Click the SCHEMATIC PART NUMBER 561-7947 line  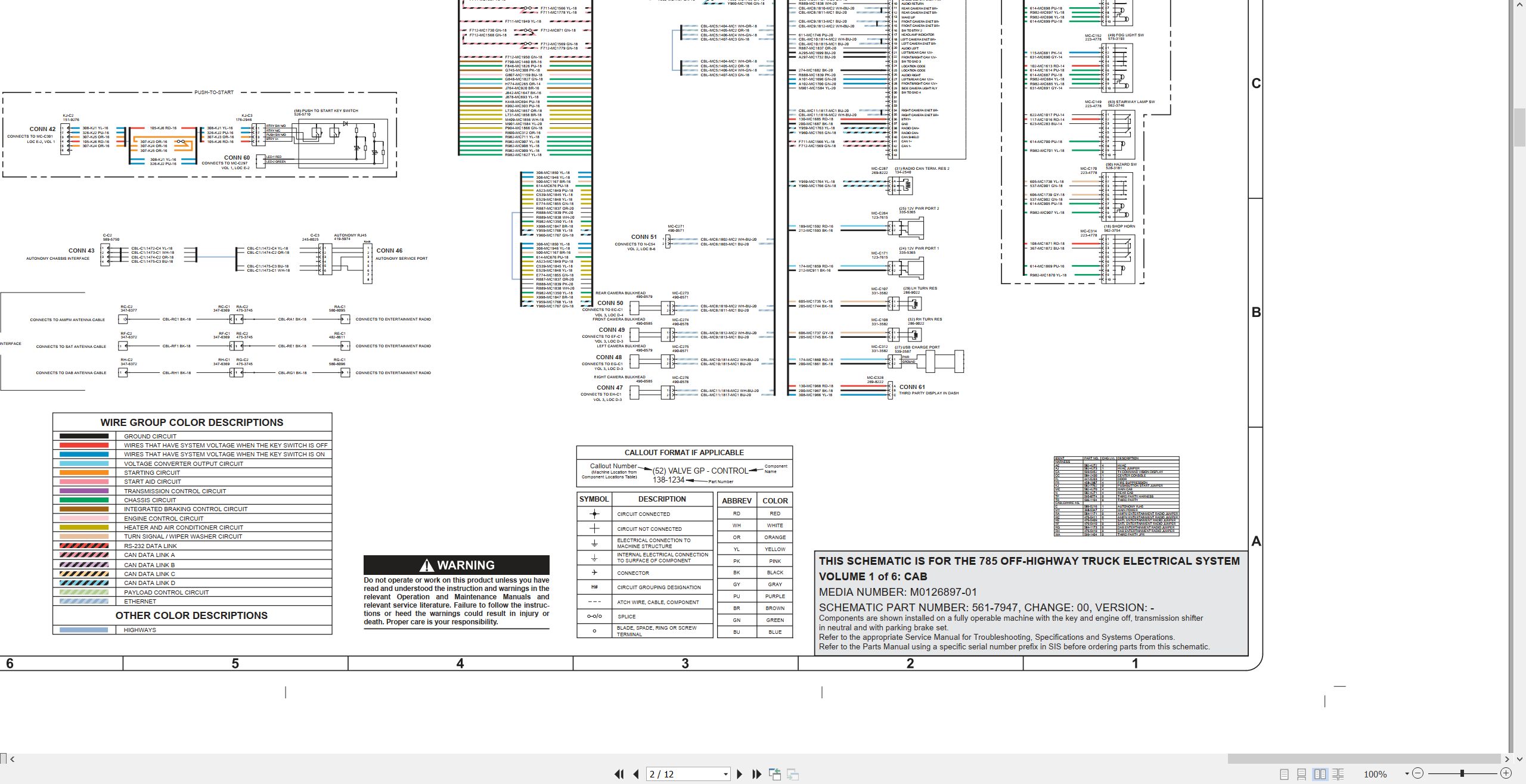pyautogui.click(x=986, y=608)
